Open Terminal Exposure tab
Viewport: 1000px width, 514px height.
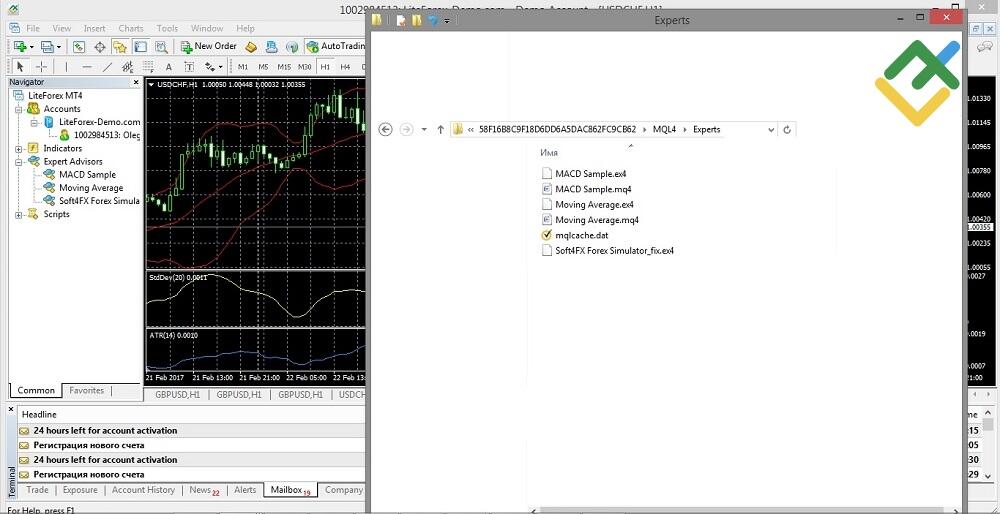click(x=80, y=490)
